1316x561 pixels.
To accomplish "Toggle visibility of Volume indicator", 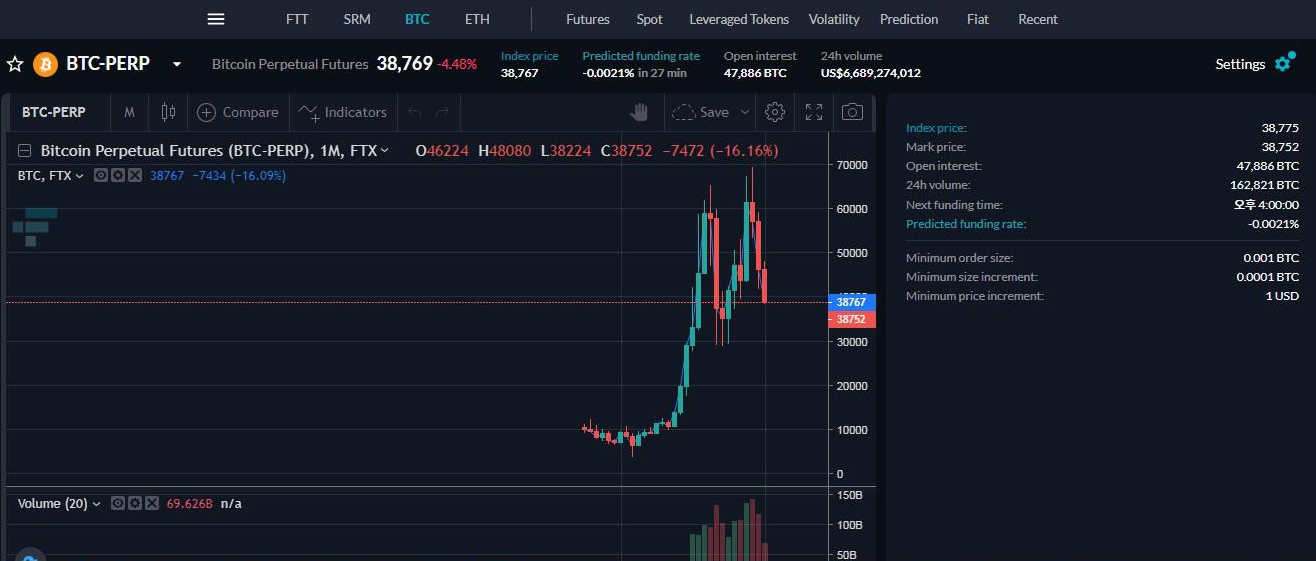I will (118, 503).
